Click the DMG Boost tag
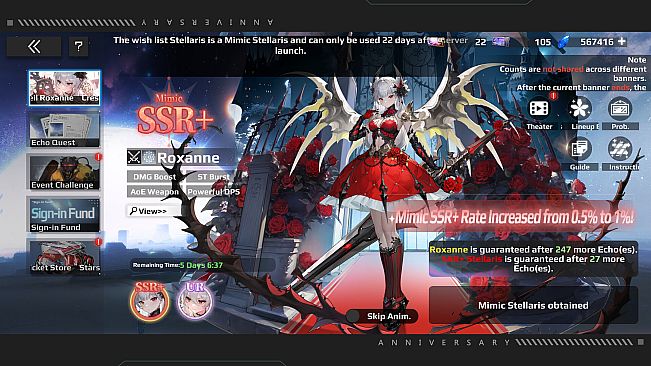 coord(154,177)
